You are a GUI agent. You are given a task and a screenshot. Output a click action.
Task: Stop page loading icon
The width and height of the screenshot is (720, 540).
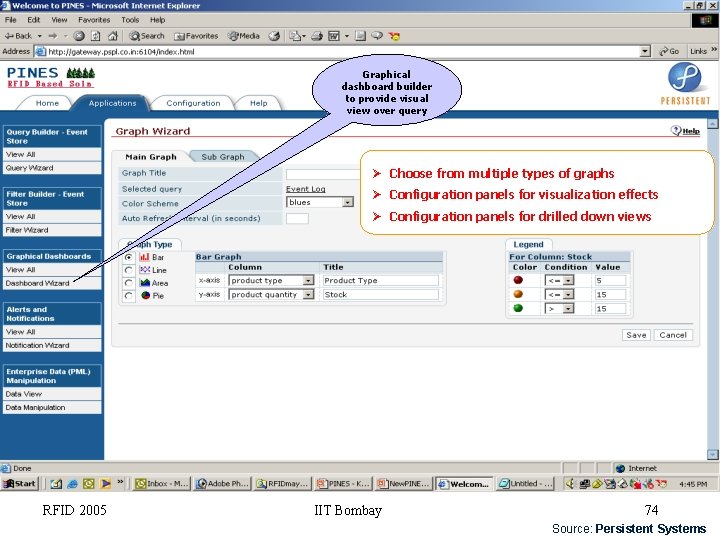[79, 36]
